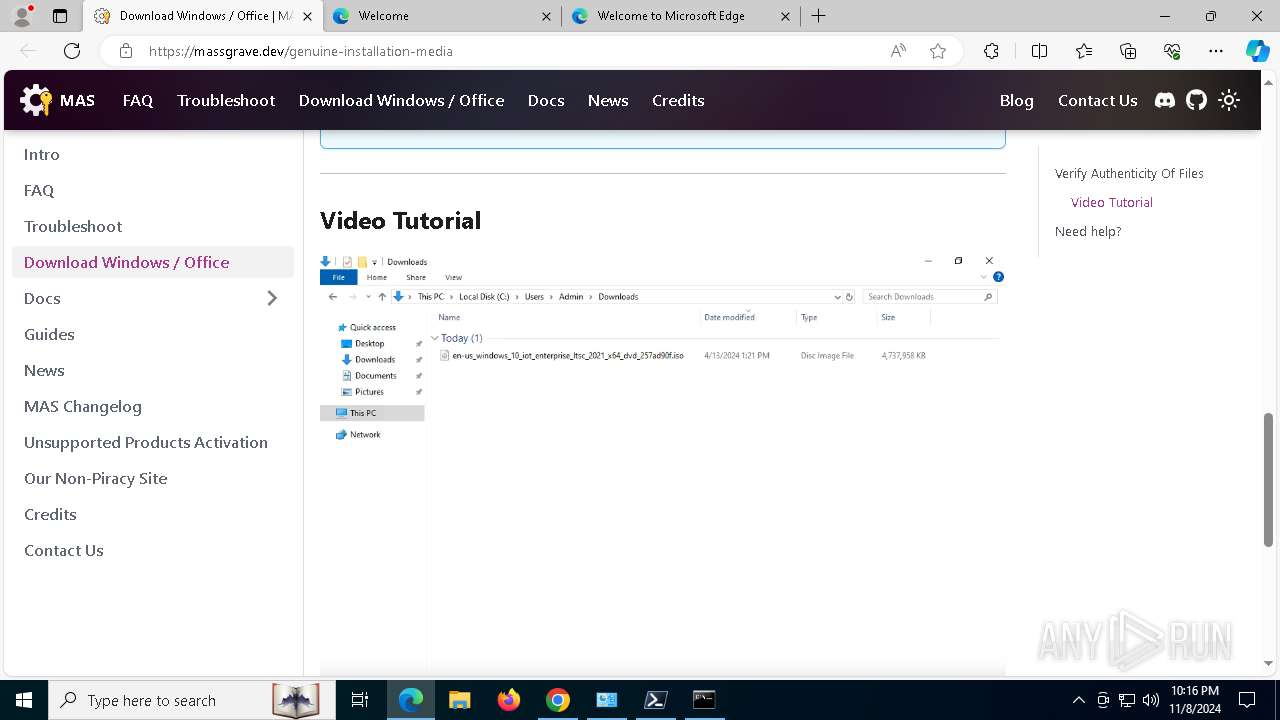The image size is (1280, 720).
Task: Click the page vertical scrollbar thumb
Action: 1268,479
